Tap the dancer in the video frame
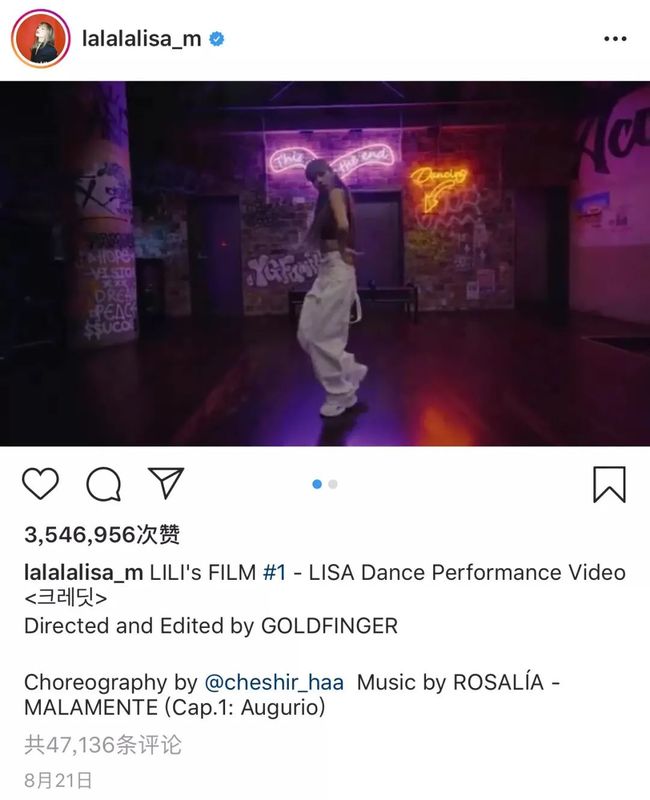 [x=332, y=288]
